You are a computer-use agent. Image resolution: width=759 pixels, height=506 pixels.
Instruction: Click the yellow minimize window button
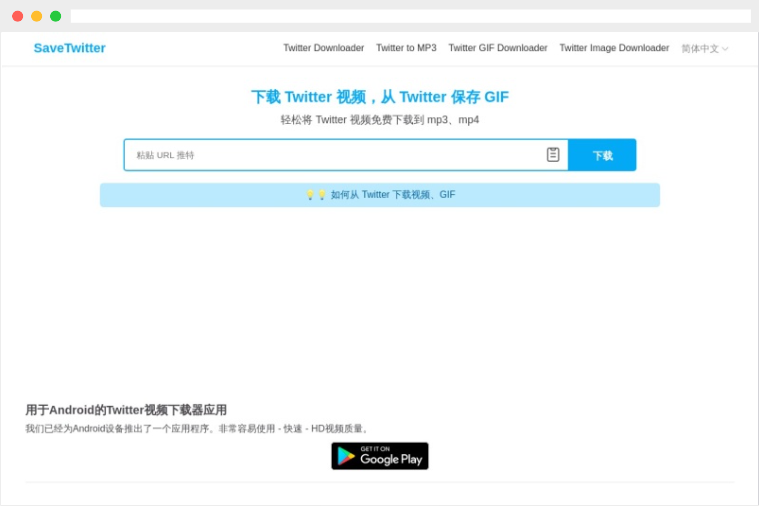(x=36, y=16)
